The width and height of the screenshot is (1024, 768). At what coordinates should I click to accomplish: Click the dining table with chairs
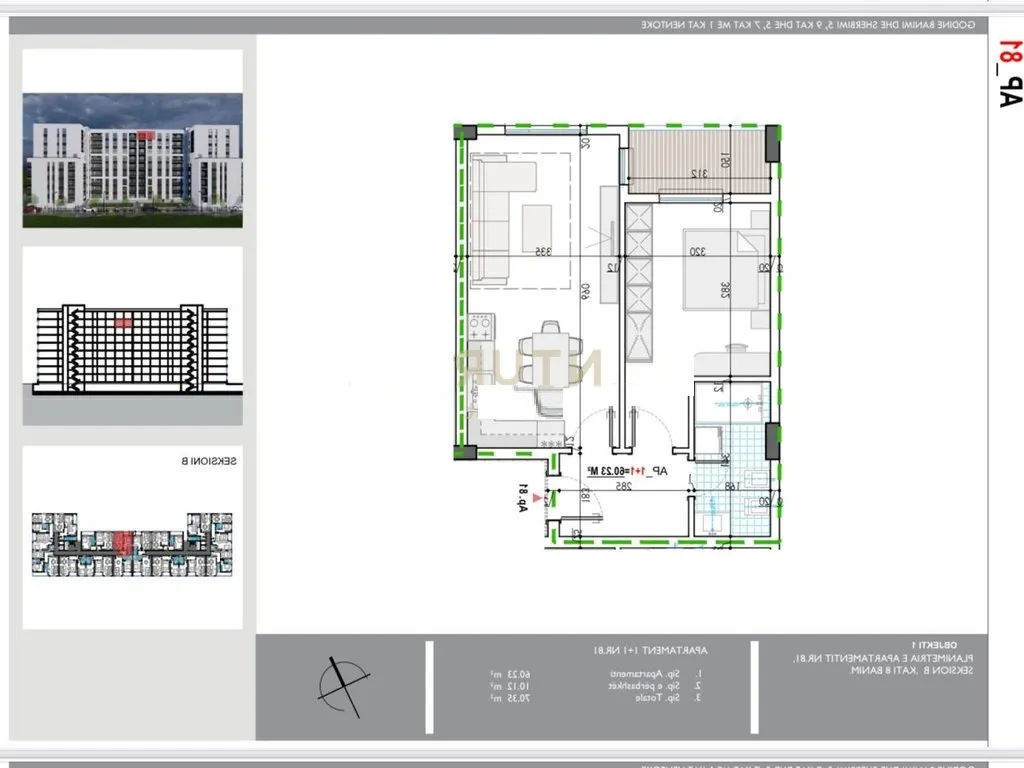point(548,367)
